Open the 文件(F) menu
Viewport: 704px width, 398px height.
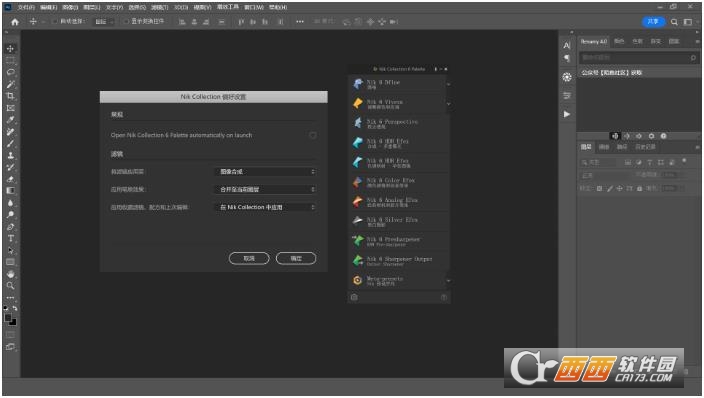pyautogui.click(x=26, y=8)
